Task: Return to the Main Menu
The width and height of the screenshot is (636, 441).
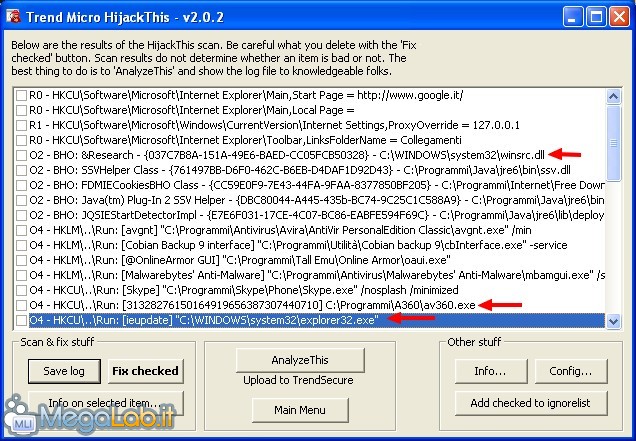Action: click(x=300, y=410)
